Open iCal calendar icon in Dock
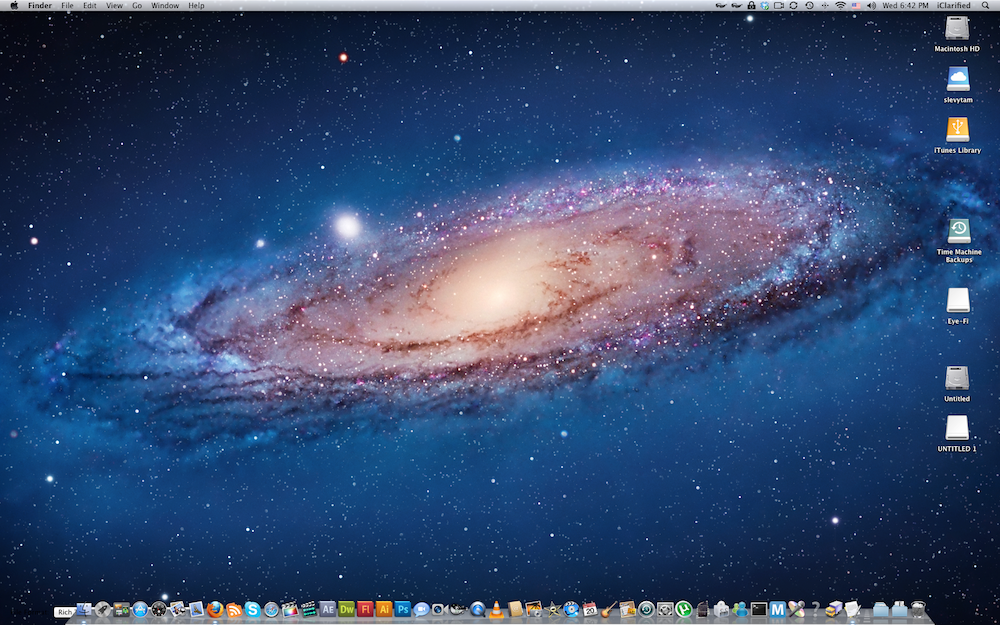Viewport: 1000px width, 625px height. [x=590, y=609]
